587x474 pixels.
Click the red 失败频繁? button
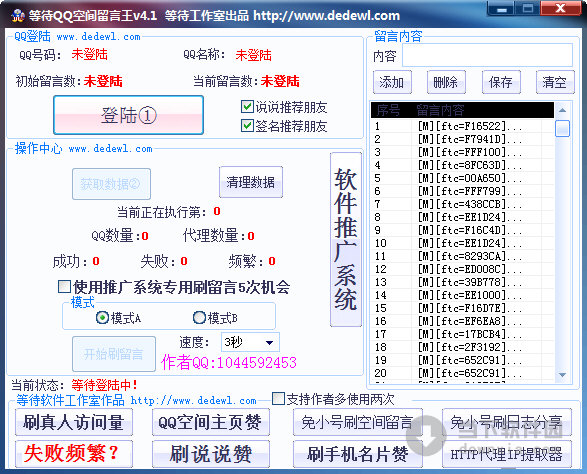click(x=74, y=454)
